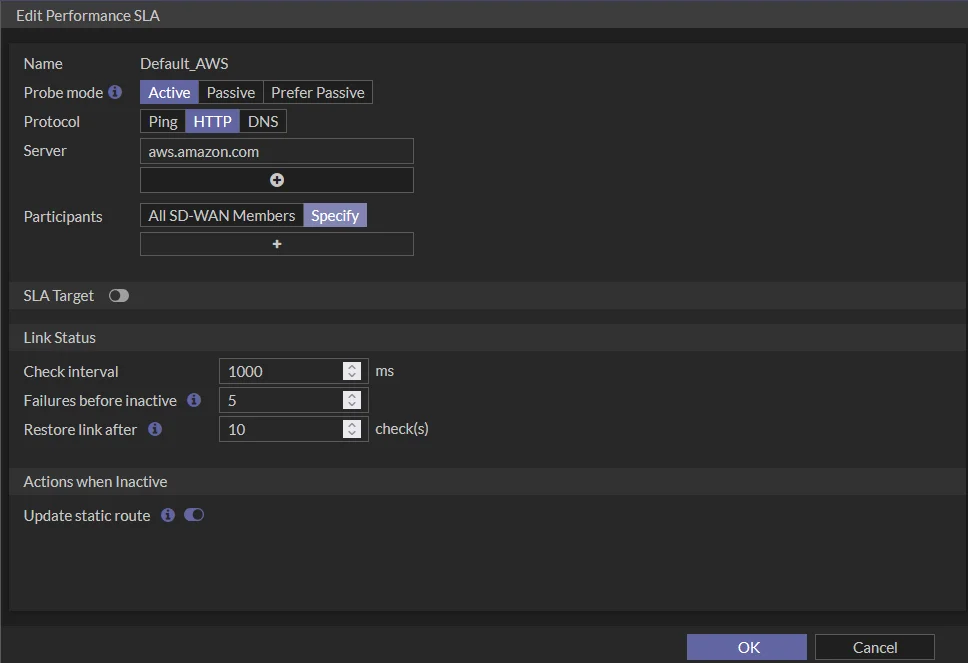Discard changes with the Cancel button

(x=875, y=647)
